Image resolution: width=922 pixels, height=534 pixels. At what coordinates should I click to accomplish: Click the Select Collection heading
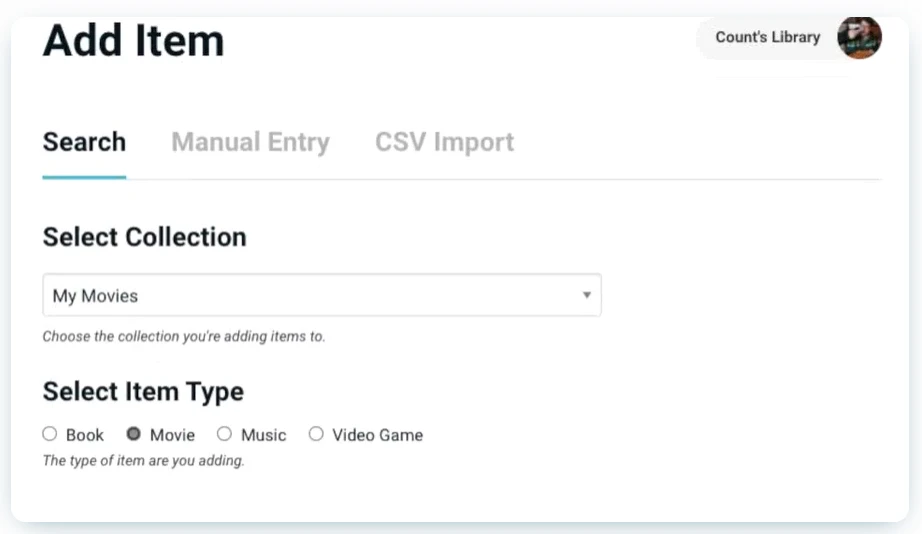[144, 237]
